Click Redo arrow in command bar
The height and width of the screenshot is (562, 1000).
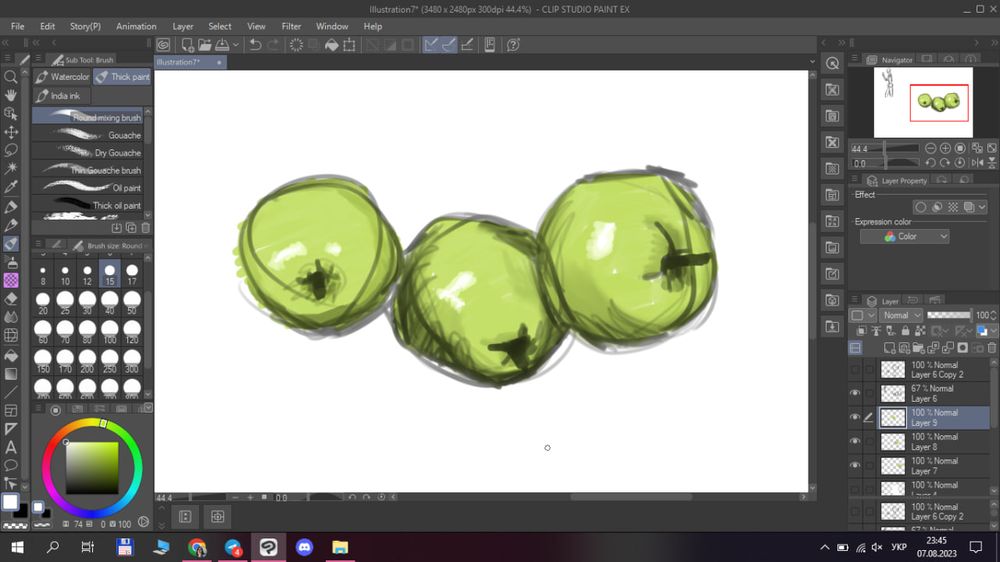tap(273, 45)
